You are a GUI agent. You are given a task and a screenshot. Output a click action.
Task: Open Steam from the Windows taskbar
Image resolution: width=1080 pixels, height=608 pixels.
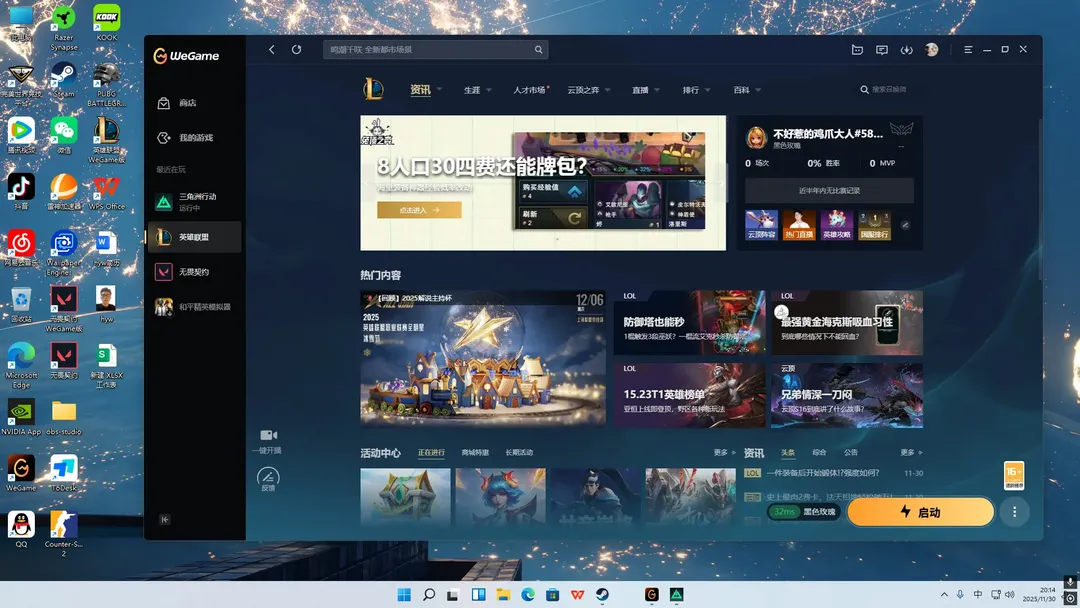pyautogui.click(x=602, y=595)
